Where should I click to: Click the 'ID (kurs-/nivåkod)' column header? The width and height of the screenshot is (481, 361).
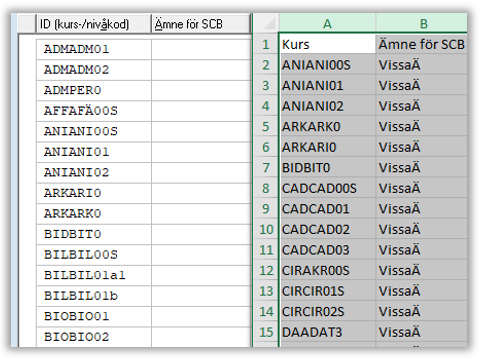click(94, 24)
